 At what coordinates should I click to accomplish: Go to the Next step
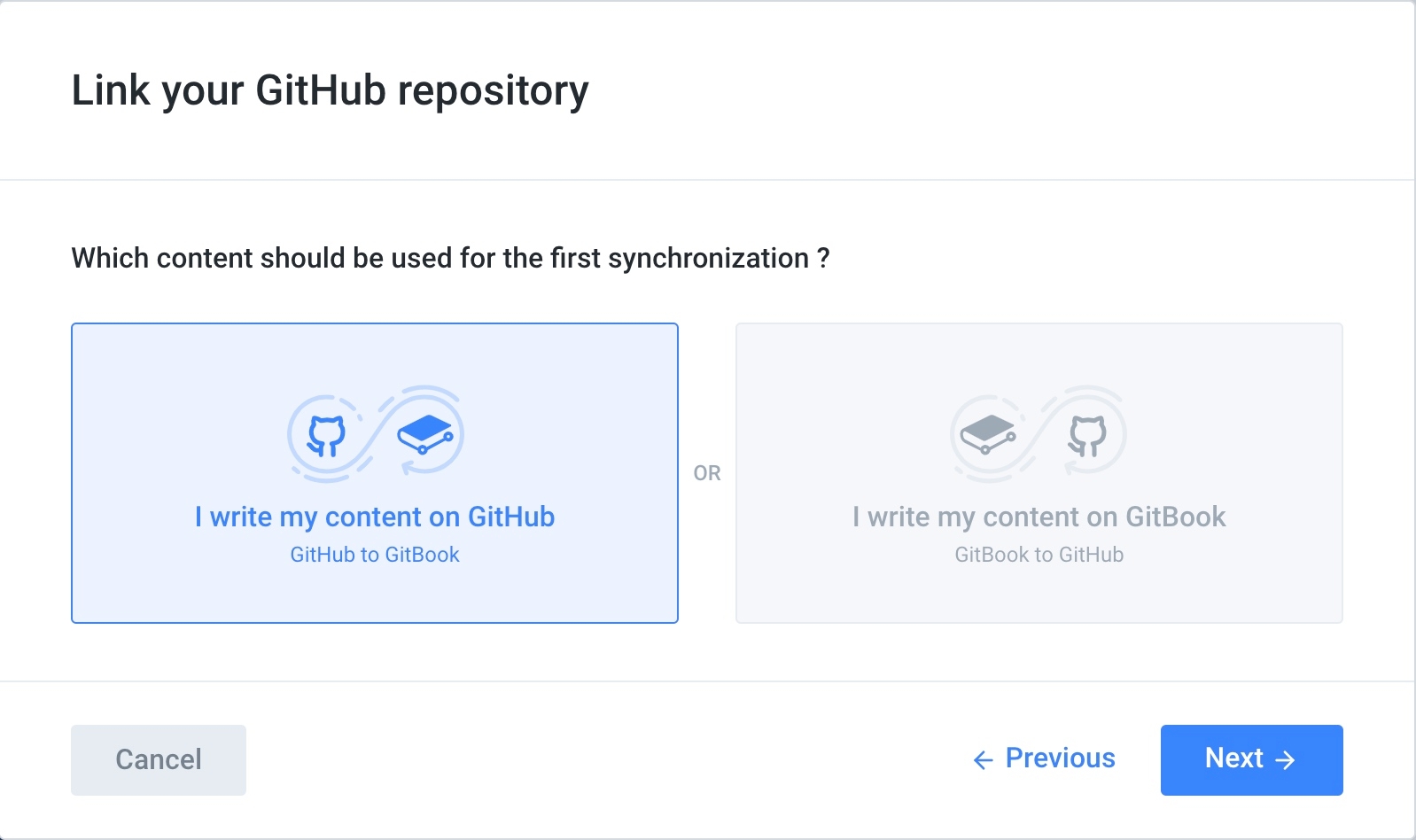click(1251, 759)
